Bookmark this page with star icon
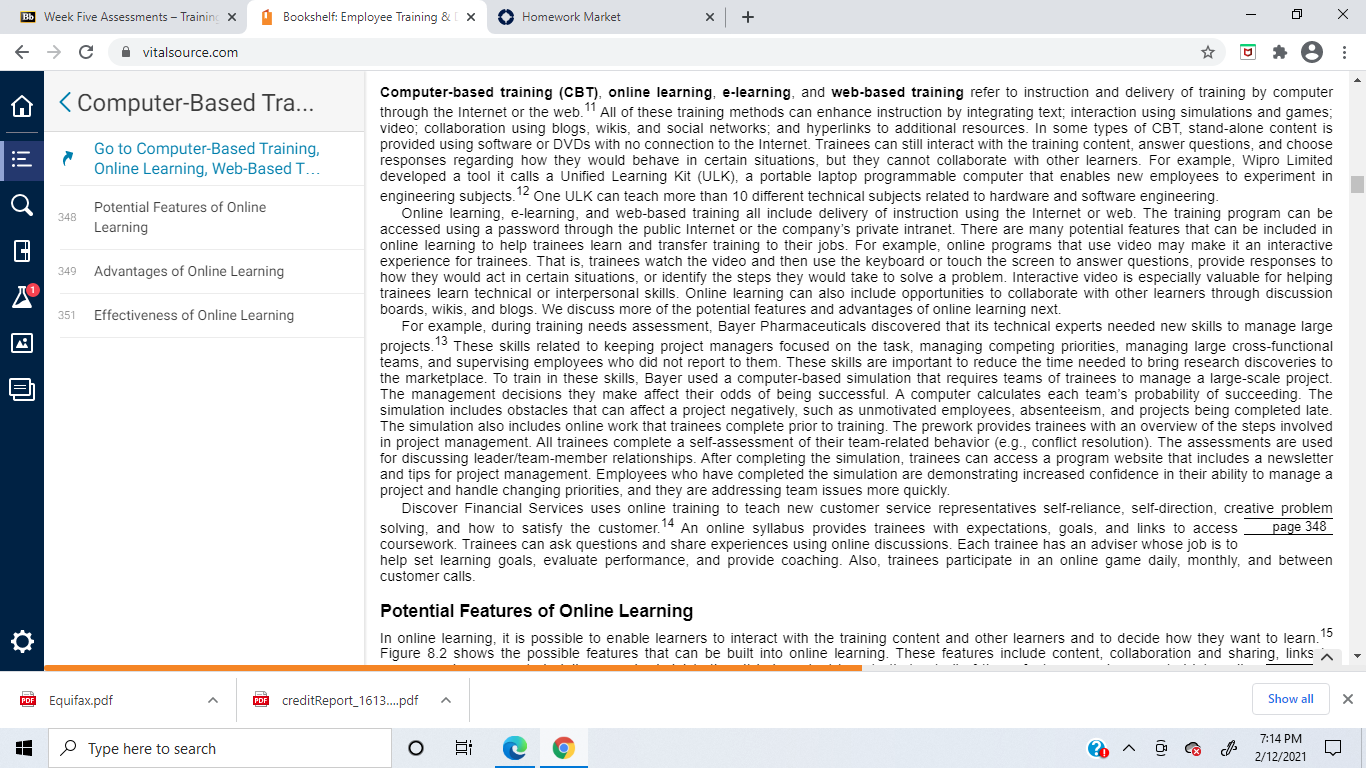1366x768 pixels. (x=1208, y=52)
